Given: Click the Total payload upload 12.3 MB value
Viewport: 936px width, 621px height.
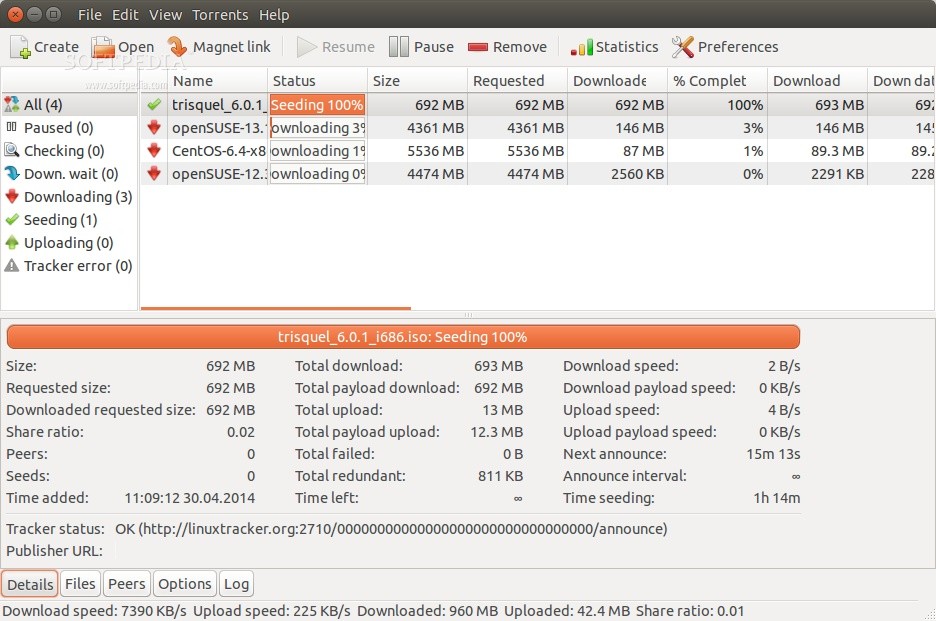Looking at the screenshot, I should click(x=496, y=432).
